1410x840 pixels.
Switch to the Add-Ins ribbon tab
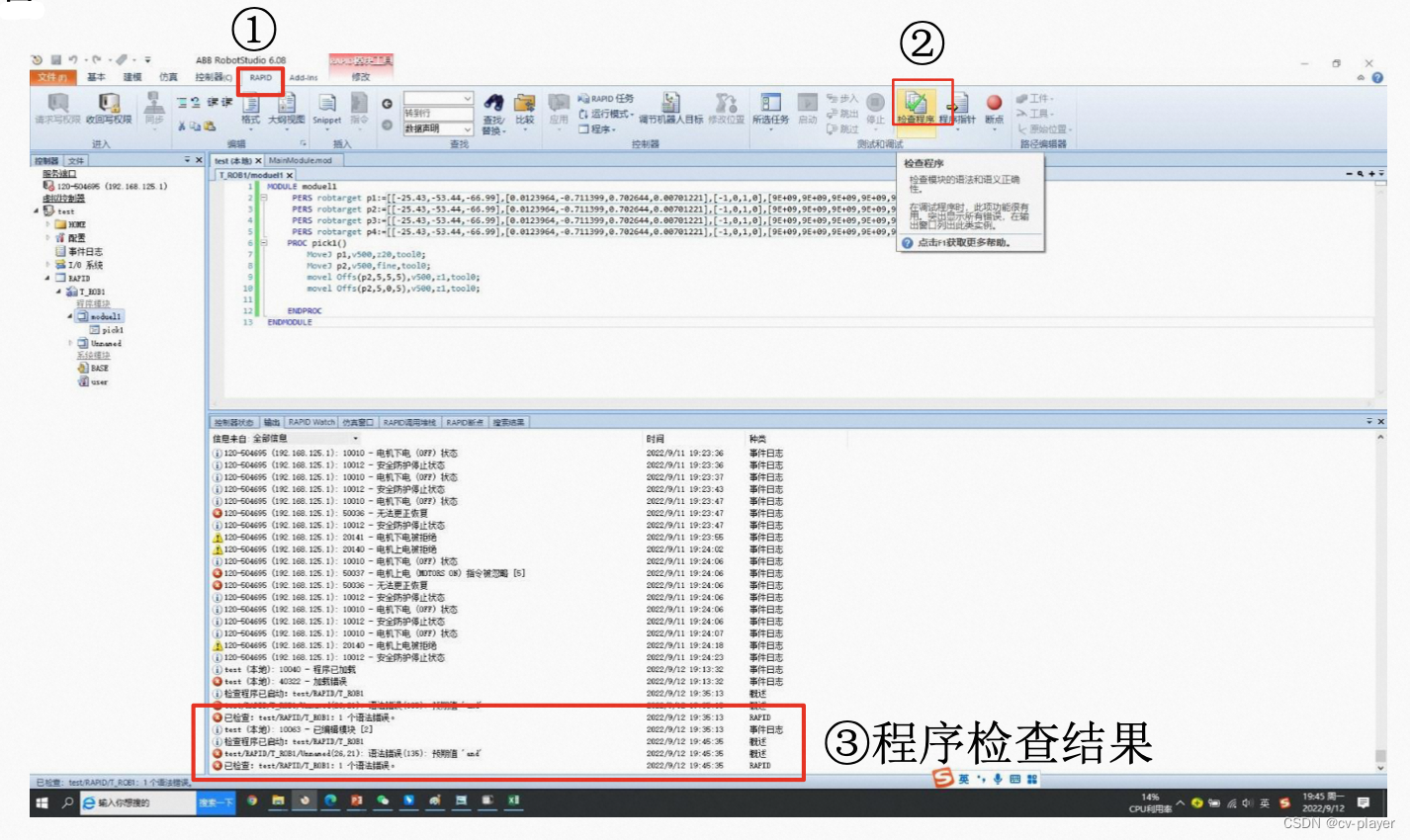[x=304, y=77]
